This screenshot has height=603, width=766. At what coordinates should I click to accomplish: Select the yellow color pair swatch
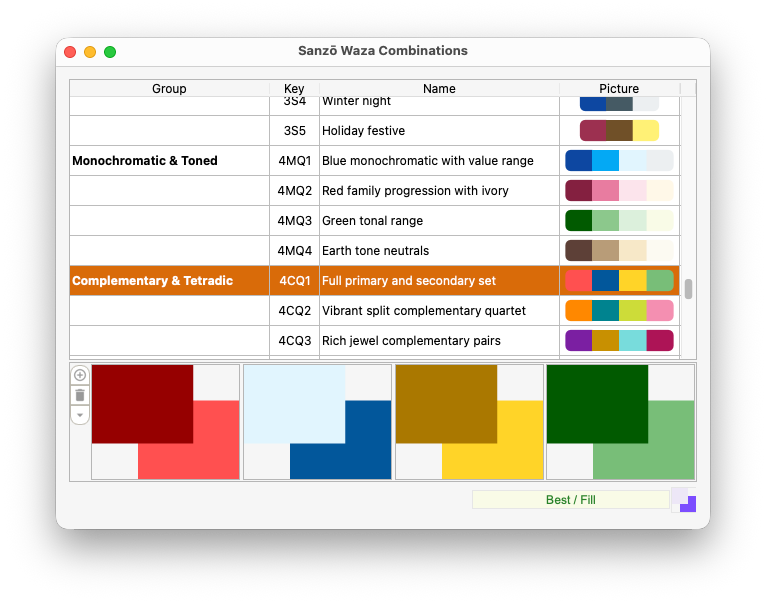tap(469, 422)
